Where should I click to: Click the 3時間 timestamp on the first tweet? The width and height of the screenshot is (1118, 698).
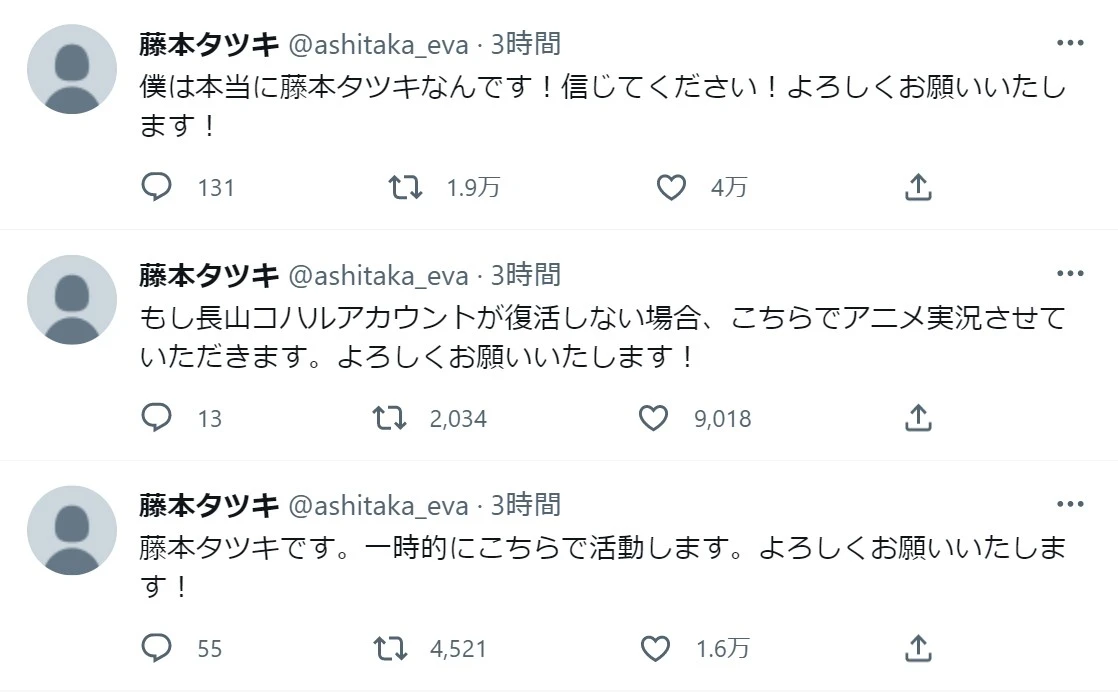[525, 43]
